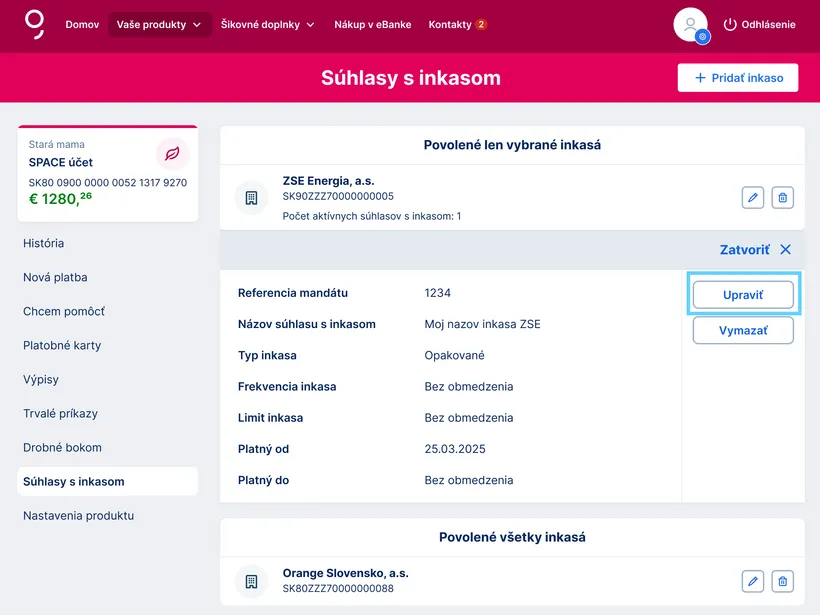
Task: Click the bank logo in header
Action: [35, 24]
